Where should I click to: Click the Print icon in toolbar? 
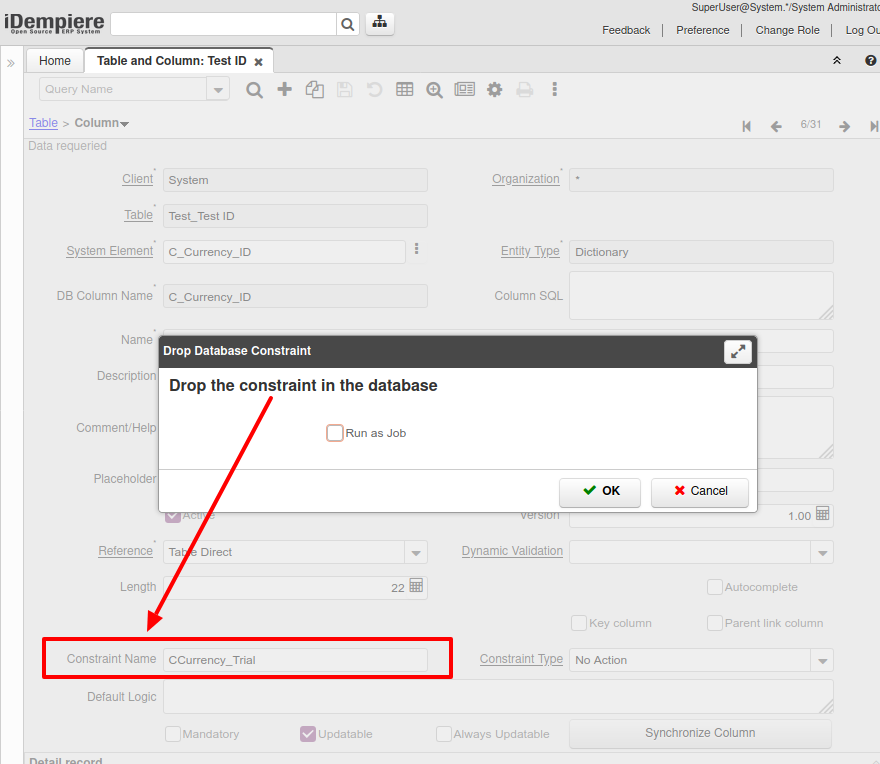pyautogui.click(x=525, y=90)
